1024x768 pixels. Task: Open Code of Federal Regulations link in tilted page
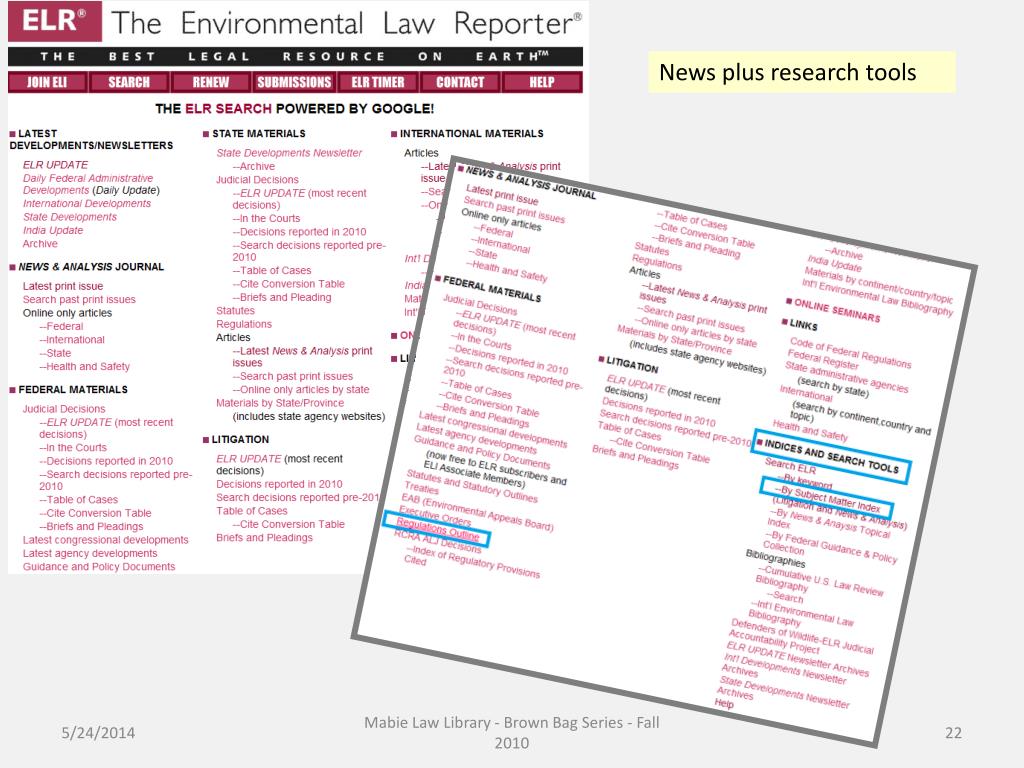(x=850, y=351)
